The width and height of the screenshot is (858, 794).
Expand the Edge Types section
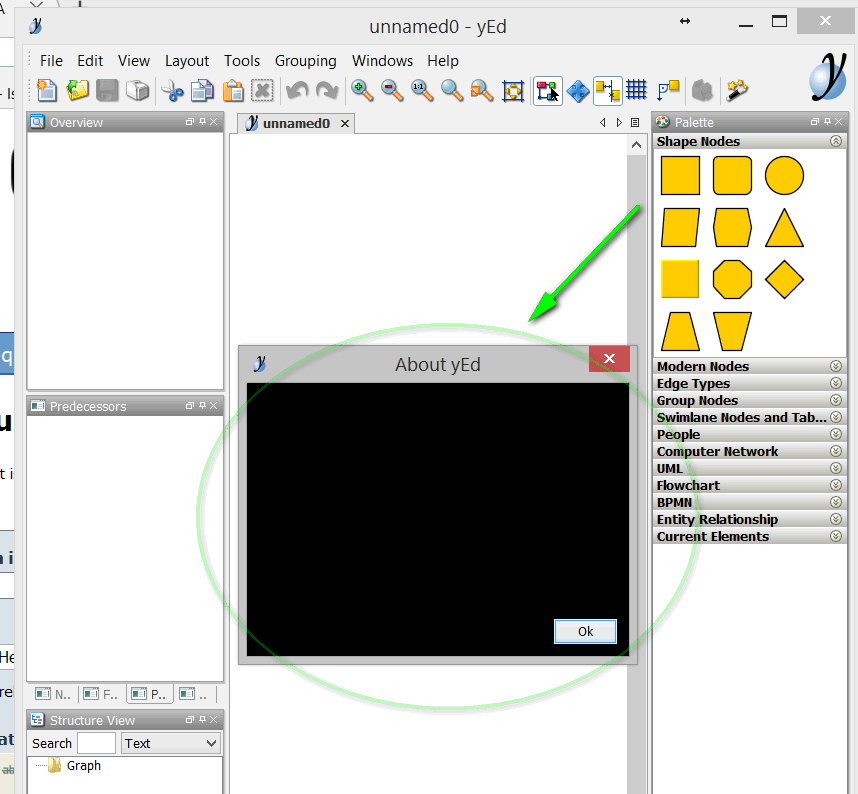836,383
